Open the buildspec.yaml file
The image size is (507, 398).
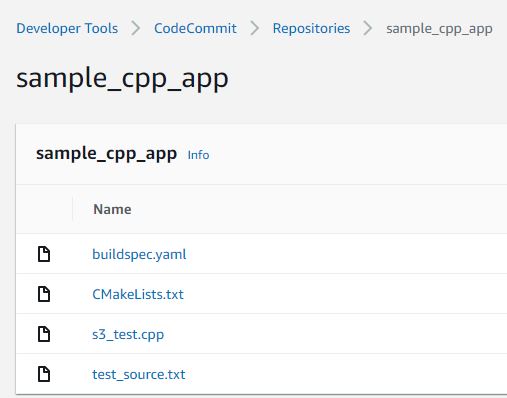[139, 255]
